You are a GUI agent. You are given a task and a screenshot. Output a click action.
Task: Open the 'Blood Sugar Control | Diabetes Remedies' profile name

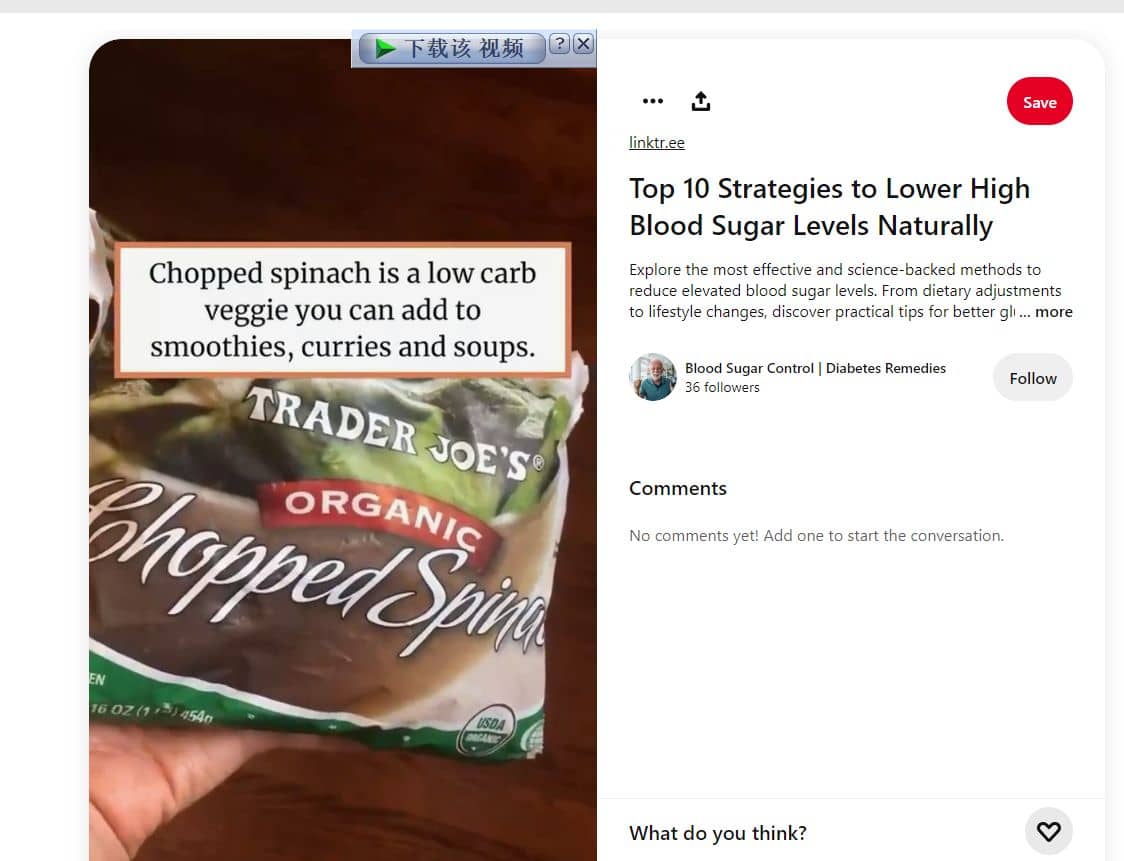(x=815, y=368)
